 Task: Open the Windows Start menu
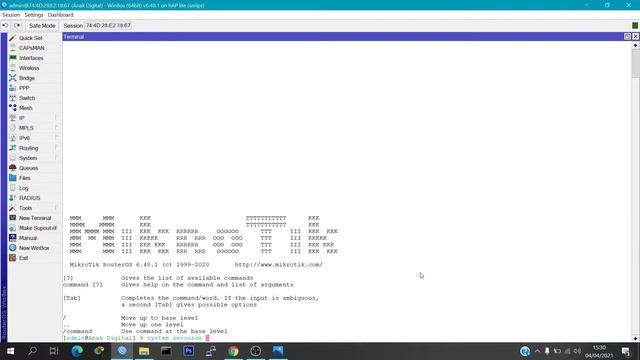pyautogui.click(x=10, y=351)
